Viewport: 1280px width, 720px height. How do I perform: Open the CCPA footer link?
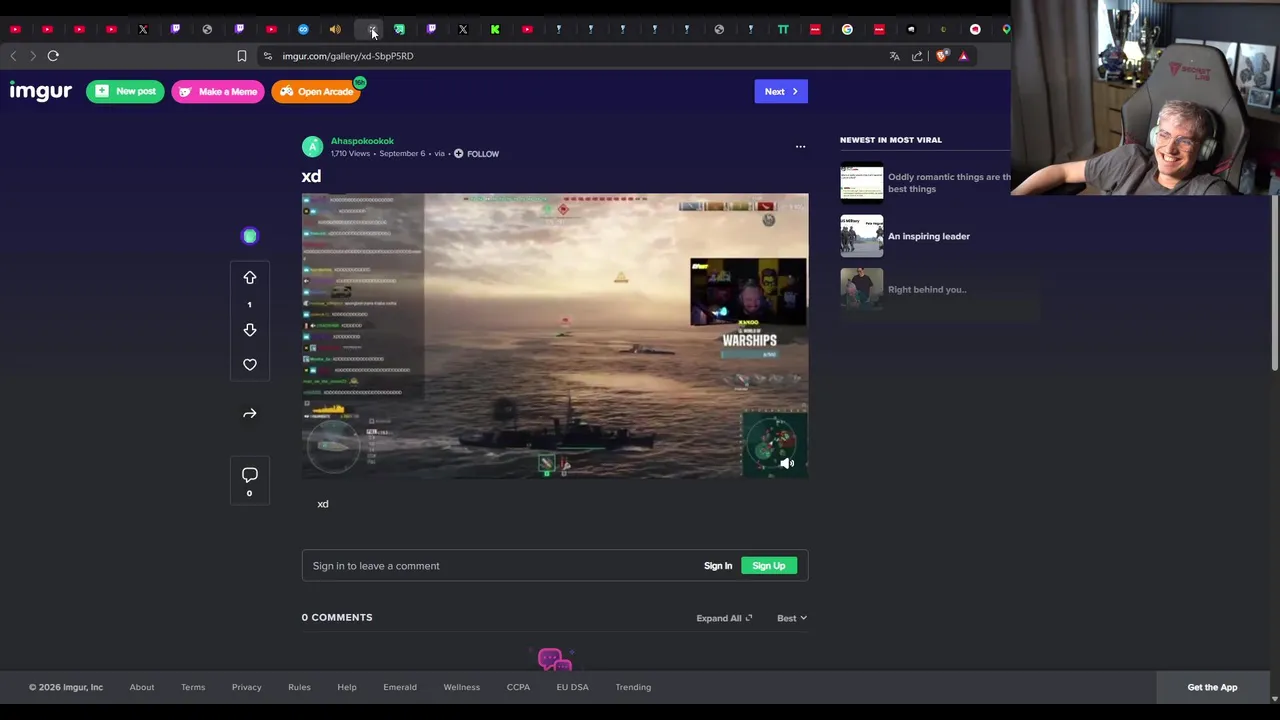[x=518, y=687]
